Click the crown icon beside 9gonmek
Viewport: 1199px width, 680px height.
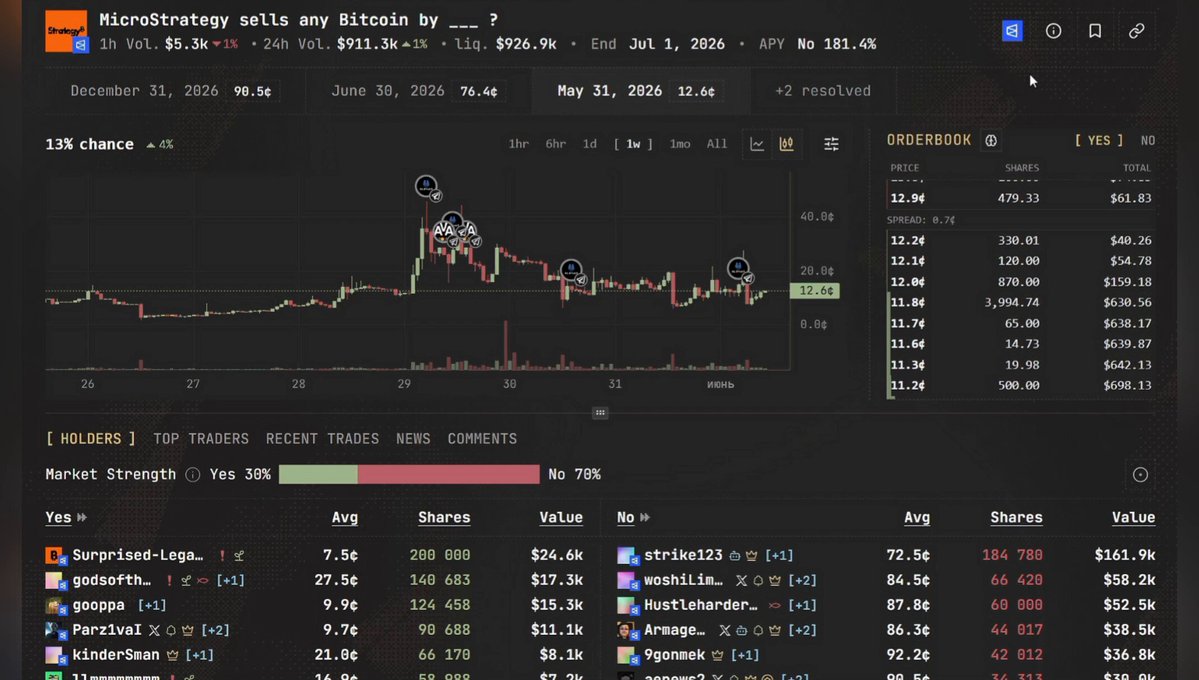[717, 656]
